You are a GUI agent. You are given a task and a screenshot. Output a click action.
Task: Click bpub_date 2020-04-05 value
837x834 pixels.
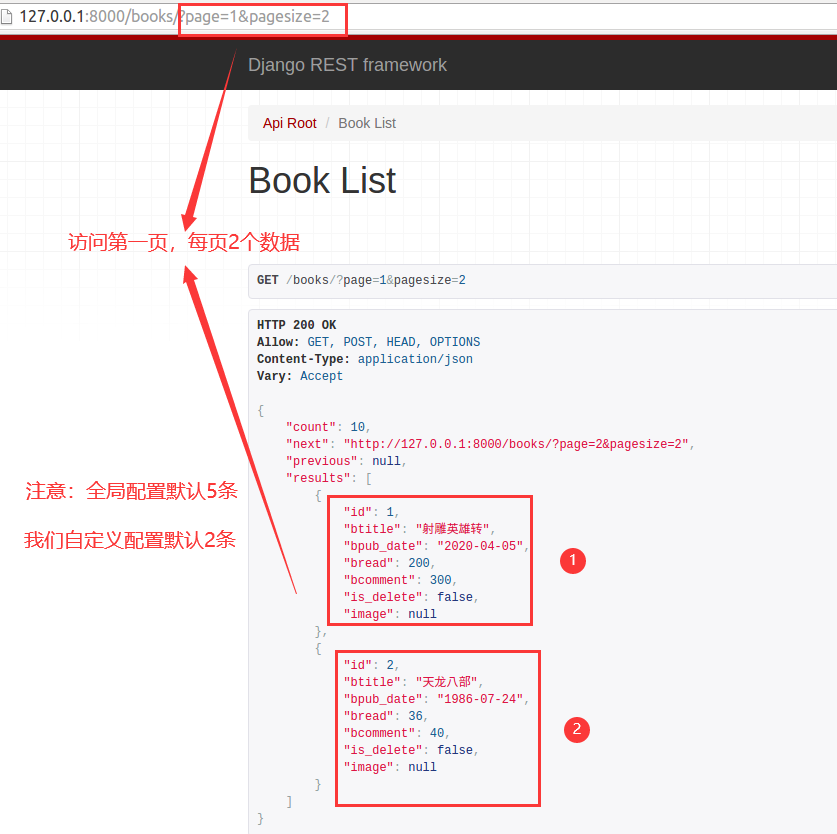coord(480,546)
